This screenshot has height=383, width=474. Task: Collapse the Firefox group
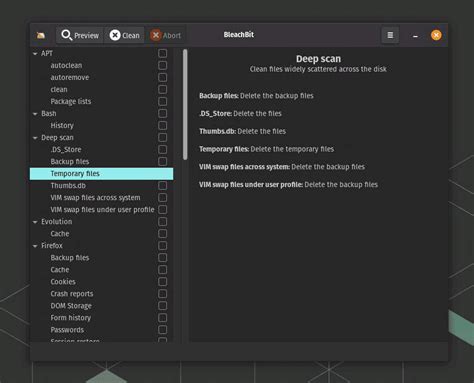[35, 246]
